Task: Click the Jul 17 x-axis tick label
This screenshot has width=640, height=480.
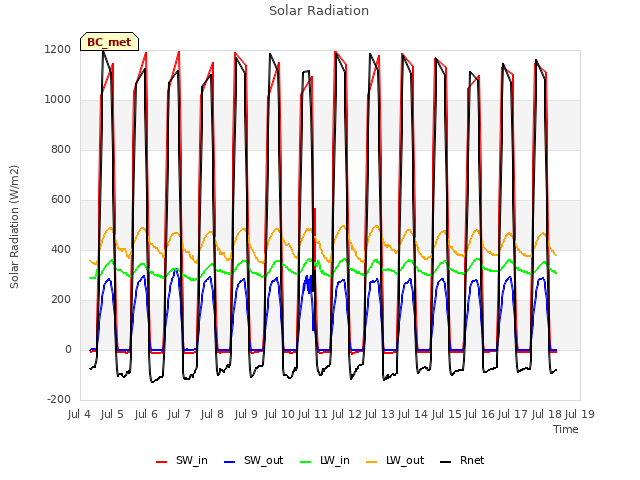Action: tap(513, 415)
